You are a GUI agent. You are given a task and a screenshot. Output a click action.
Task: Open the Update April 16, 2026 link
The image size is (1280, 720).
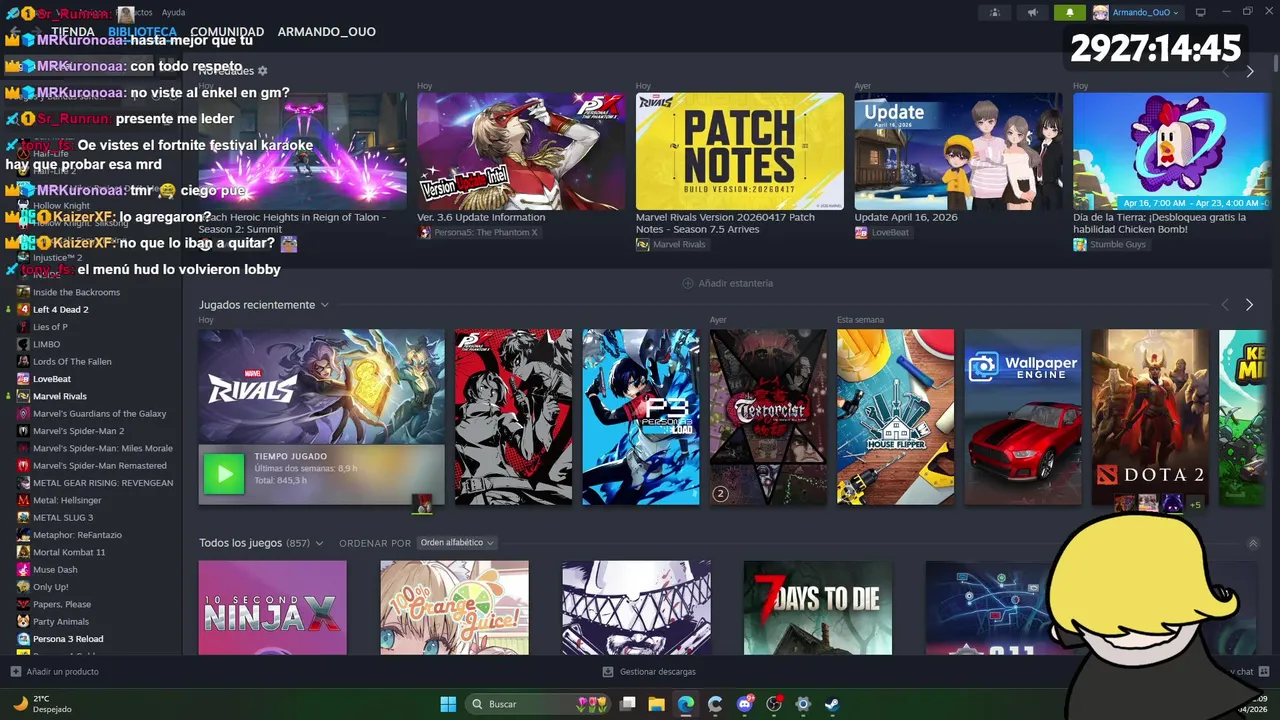click(x=906, y=217)
